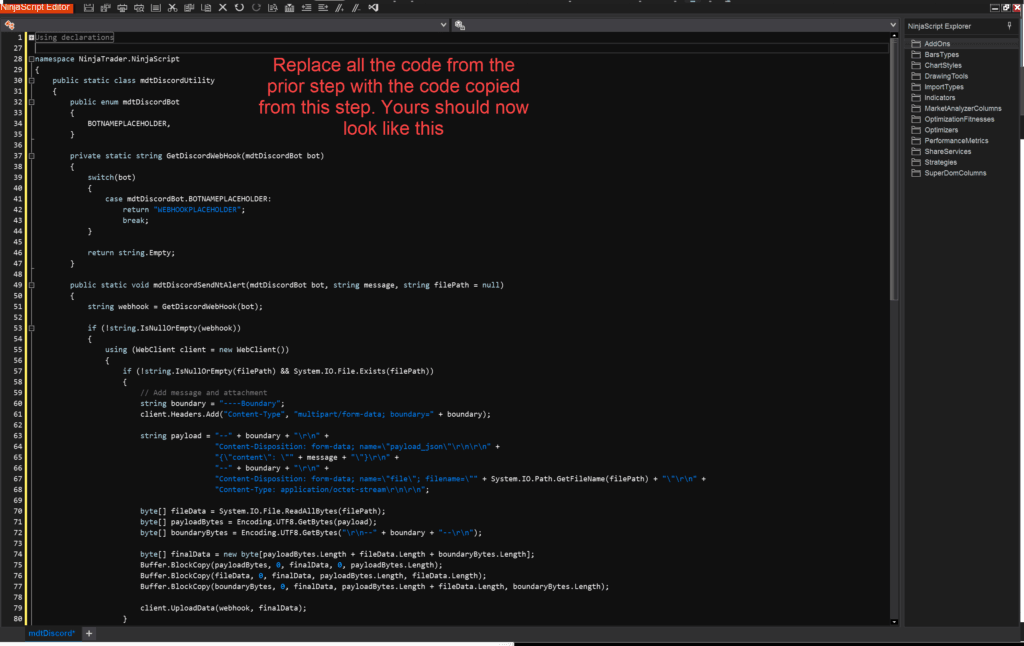Click the Save As toolbar icon
The height and width of the screenshot is (646, 1024).
tap(105, 8)
